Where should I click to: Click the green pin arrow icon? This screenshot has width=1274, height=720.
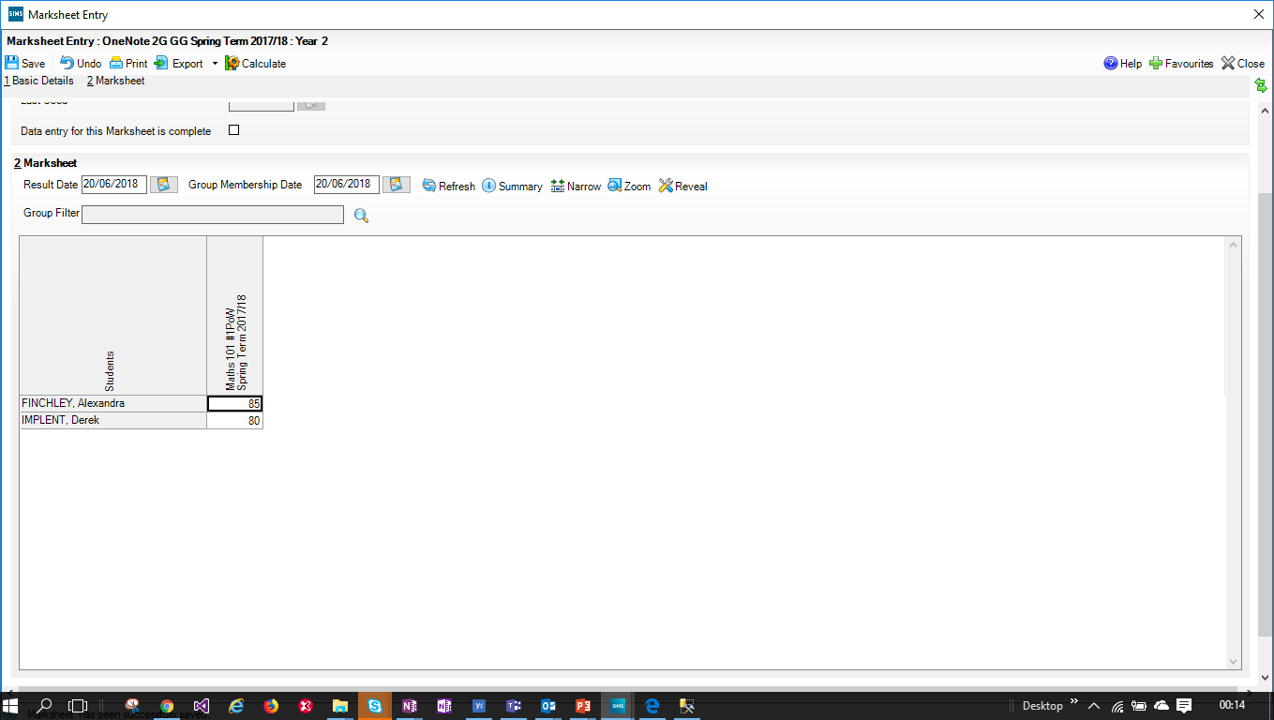[x=1261, y=86]
